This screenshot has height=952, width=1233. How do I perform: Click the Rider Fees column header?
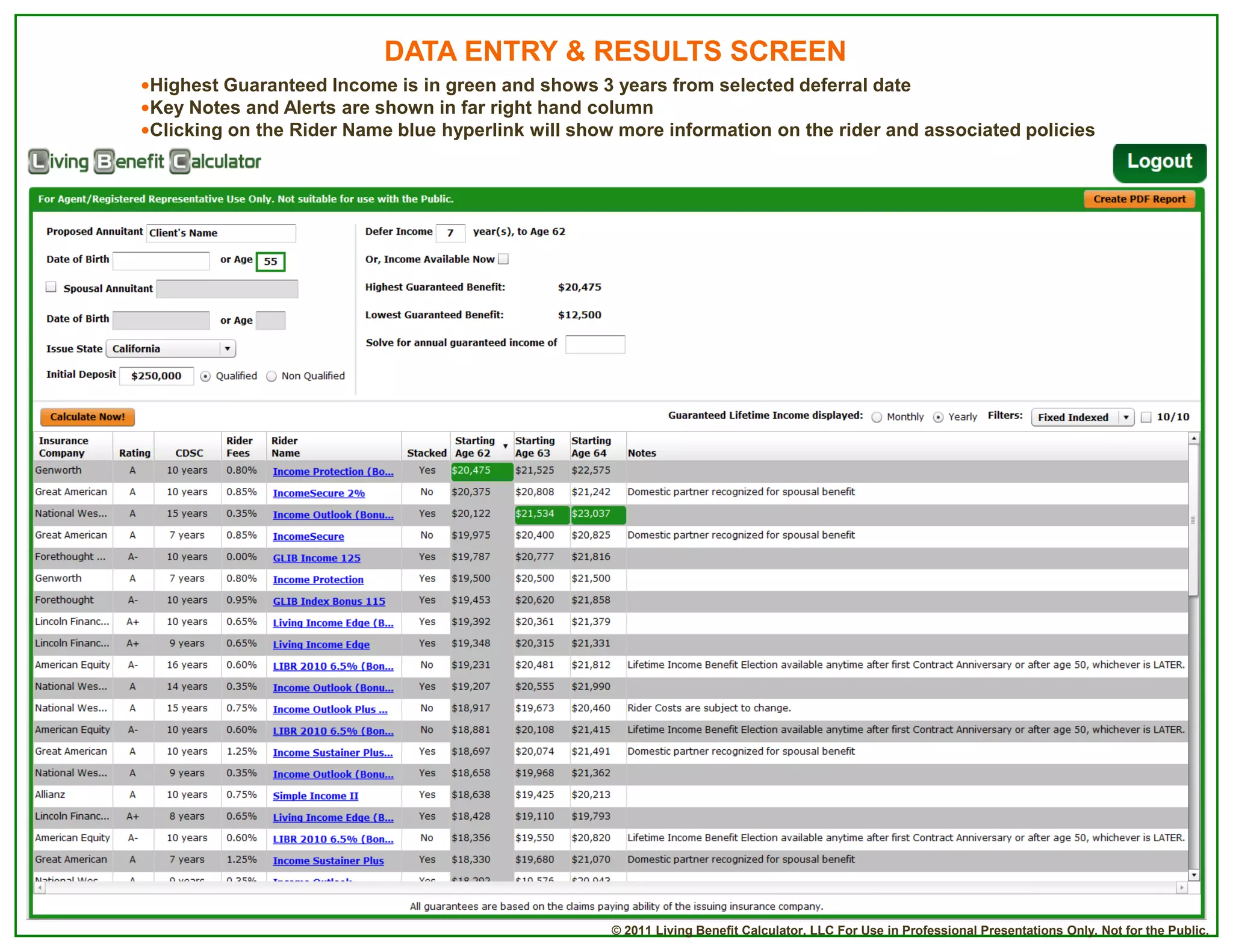click(x=239, y=447)
